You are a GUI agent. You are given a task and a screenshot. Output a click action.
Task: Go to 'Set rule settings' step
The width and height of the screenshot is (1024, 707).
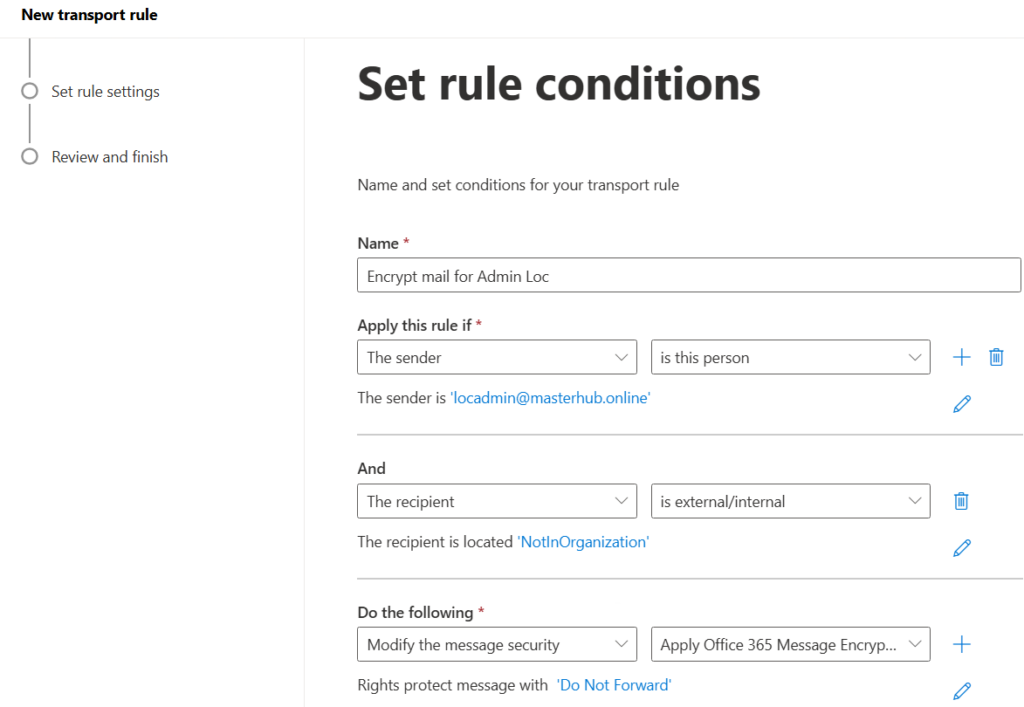click(x=105, y=92)
